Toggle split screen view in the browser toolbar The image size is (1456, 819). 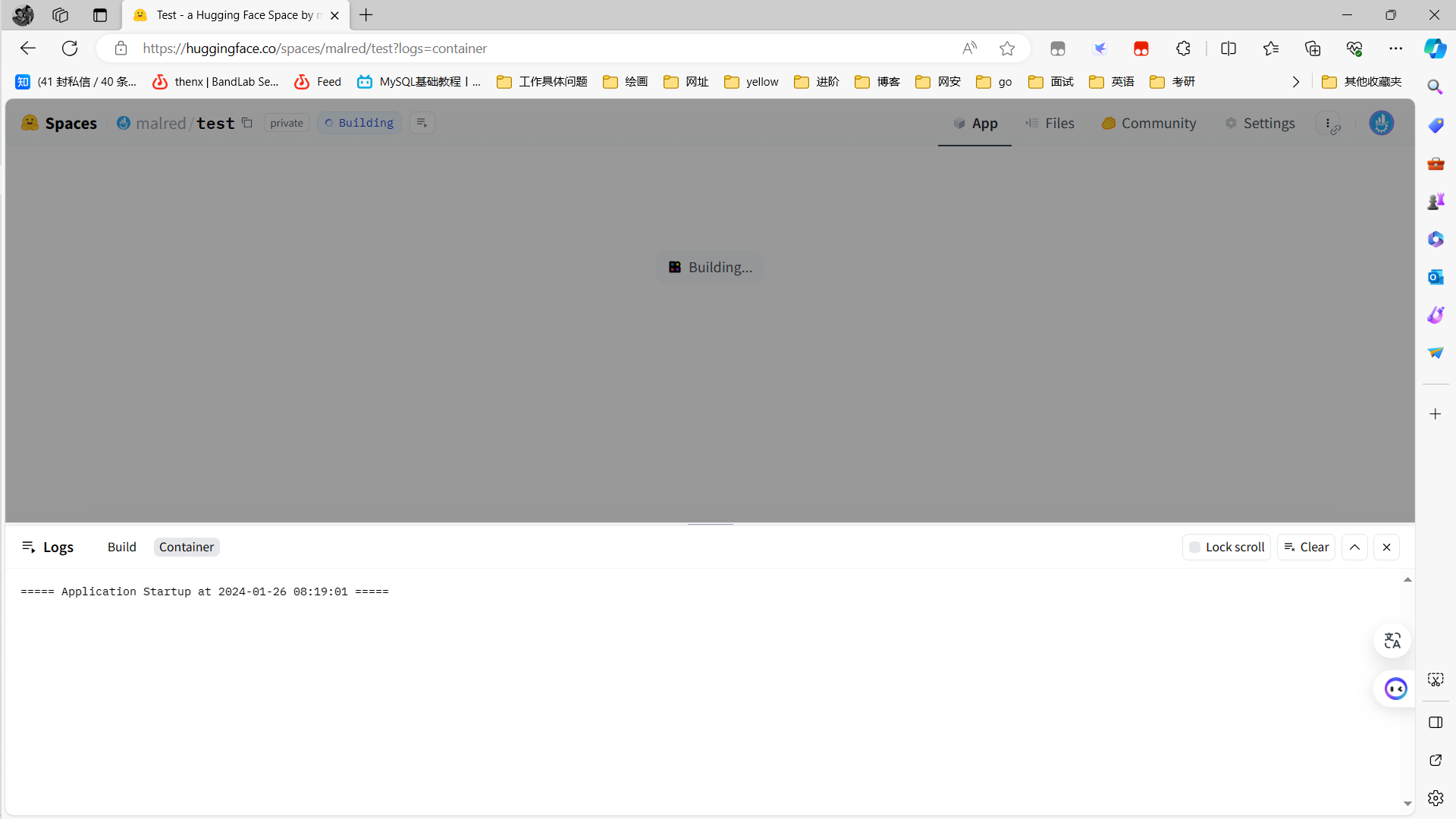tap(1228, 49)
